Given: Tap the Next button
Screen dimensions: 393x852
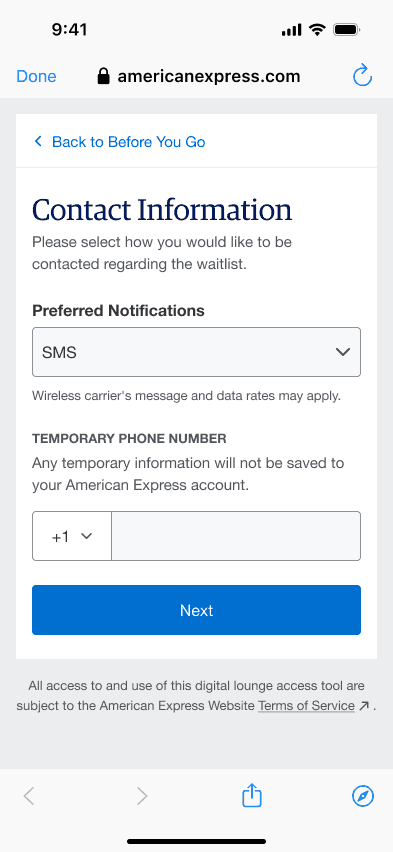Looking at the screenshot, I should point(196,610).
